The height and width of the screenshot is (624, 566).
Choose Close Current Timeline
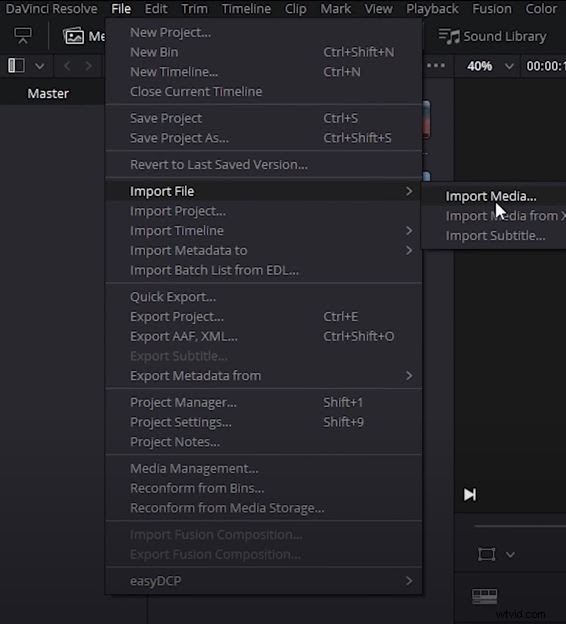[x=263, y=92]
